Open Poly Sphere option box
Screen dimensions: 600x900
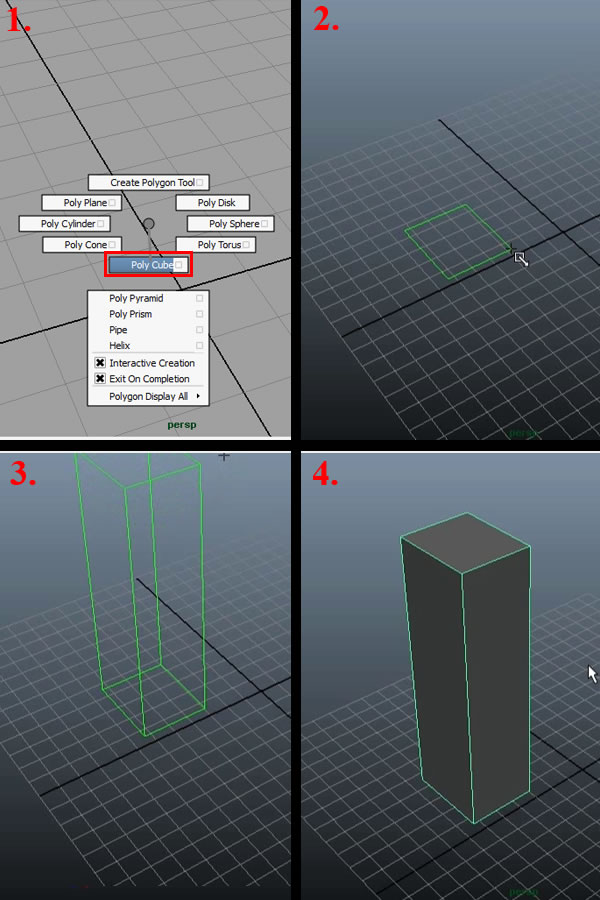[x=264, y=224]
